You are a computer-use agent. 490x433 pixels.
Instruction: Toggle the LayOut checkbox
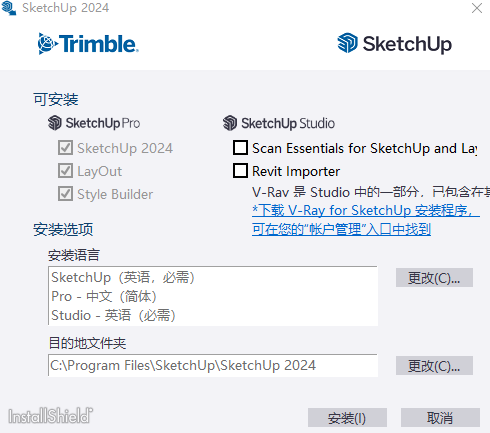(65, 171)
